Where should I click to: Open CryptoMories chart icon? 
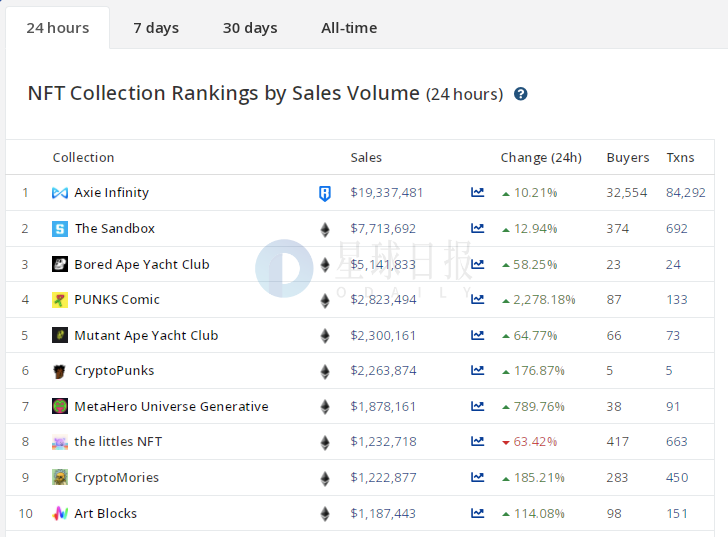477,477
